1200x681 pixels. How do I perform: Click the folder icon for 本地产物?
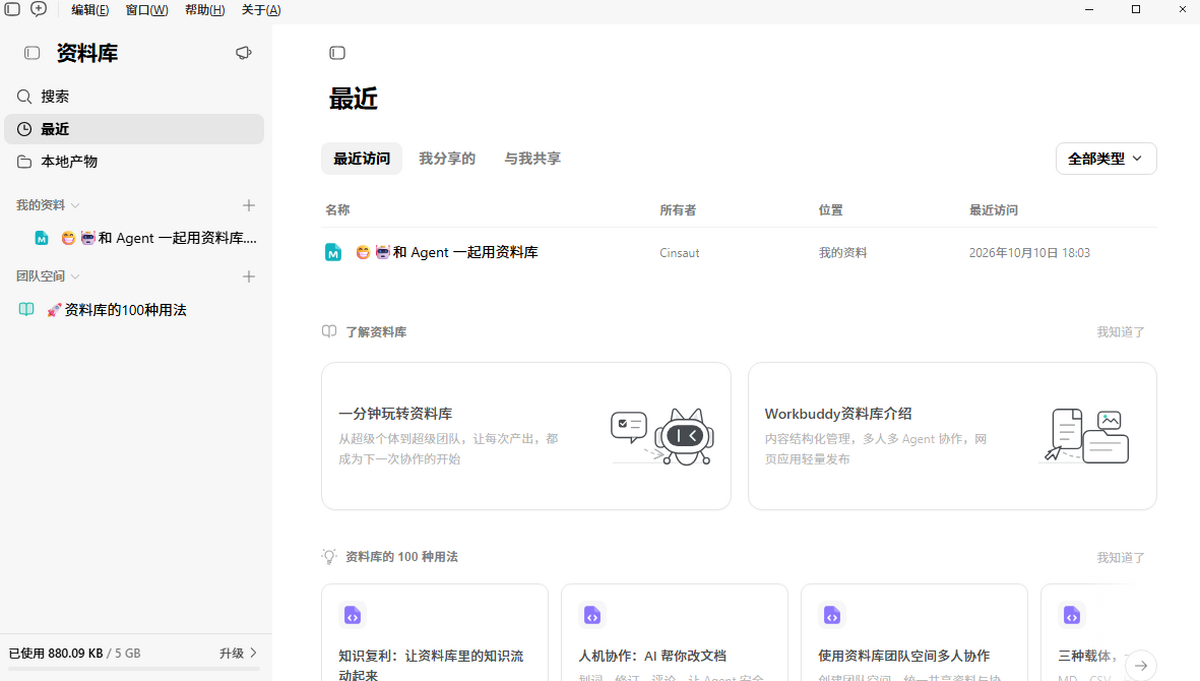(24, 161)
